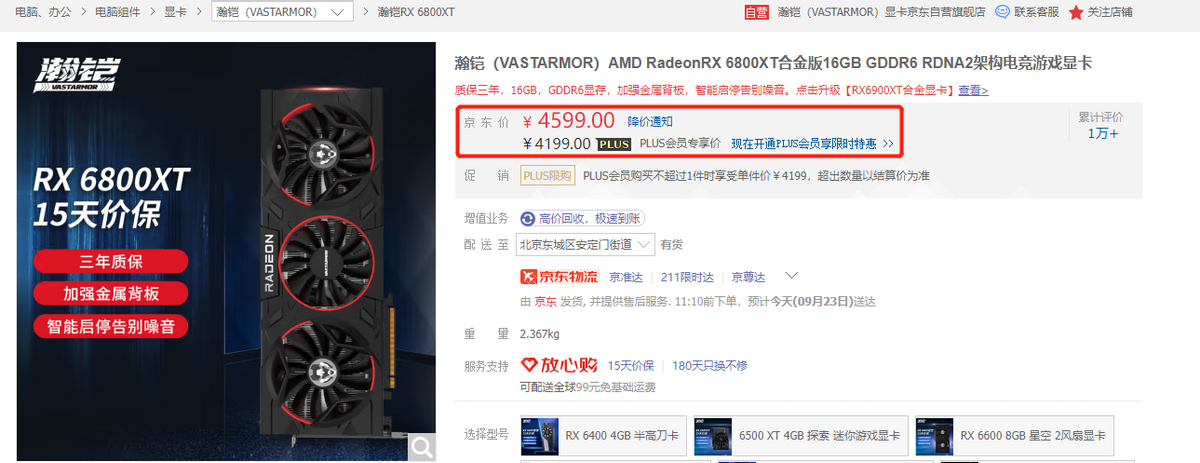The width and height of the screenshot is (1200, 463).
Task: Click the 查看> link in the red promo text
Action: click(x=973, y=90)
